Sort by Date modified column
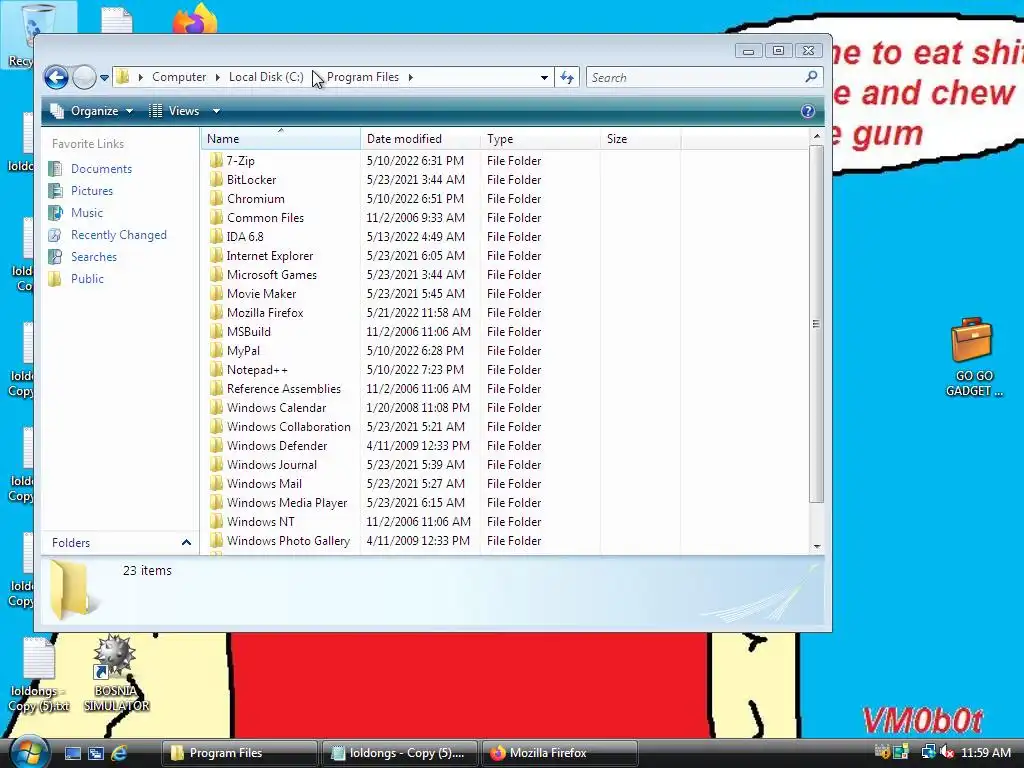This screenshot has height=768, width=1024. (x=420, y=138)
